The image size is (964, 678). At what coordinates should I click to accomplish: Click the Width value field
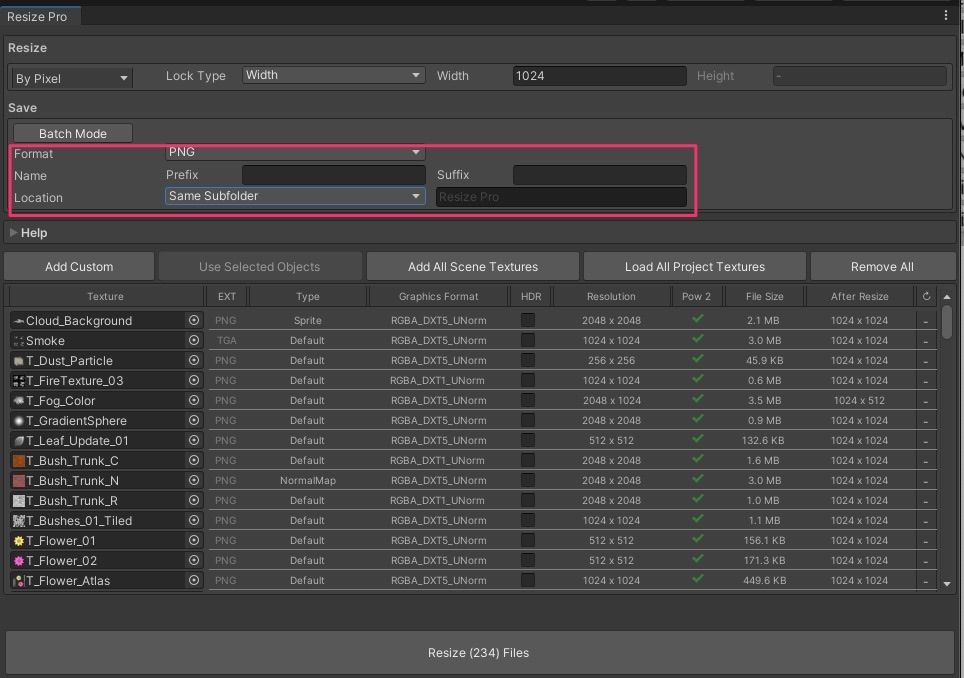pos(599,76)
